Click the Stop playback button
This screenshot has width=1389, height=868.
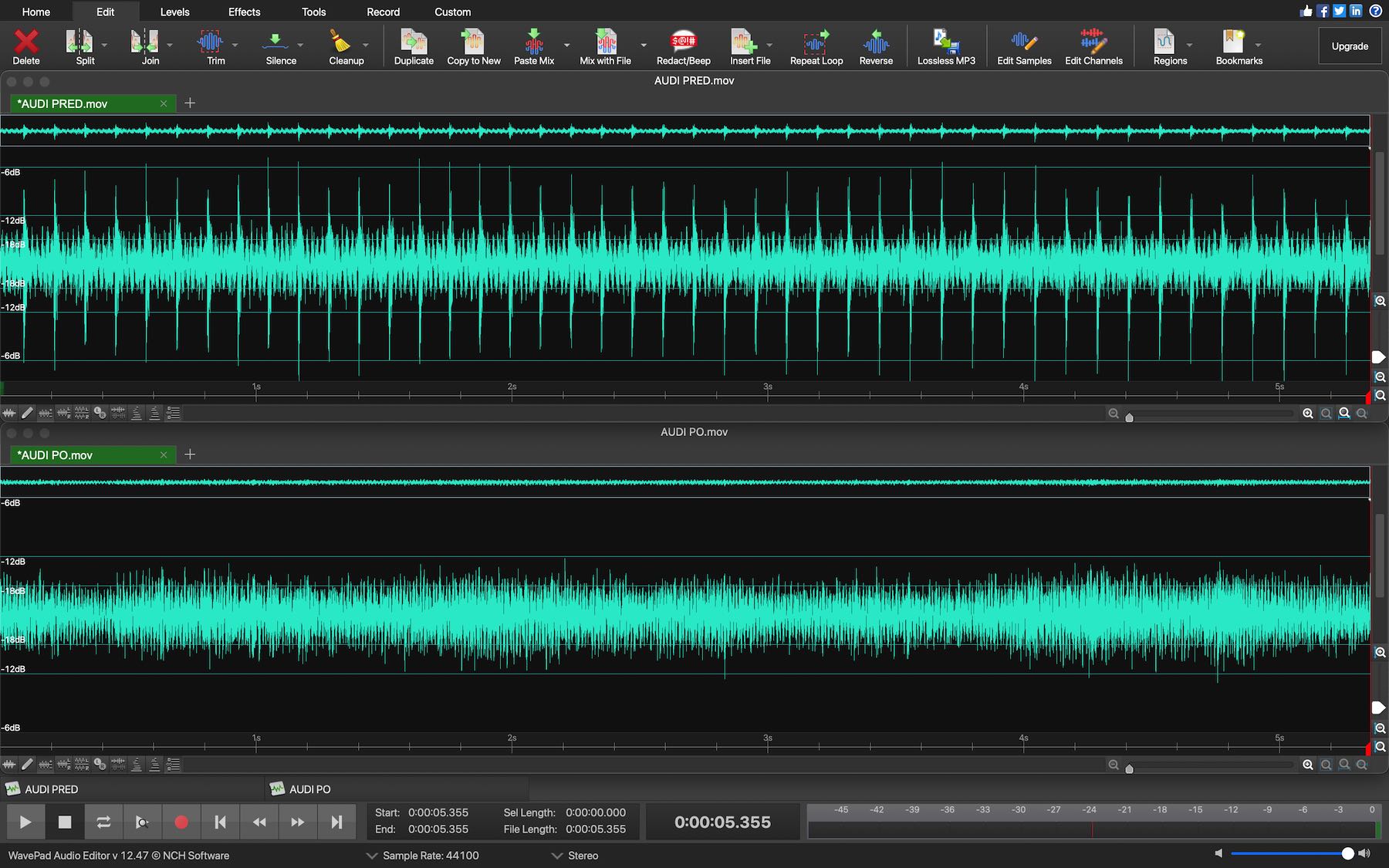pos(65,822)
